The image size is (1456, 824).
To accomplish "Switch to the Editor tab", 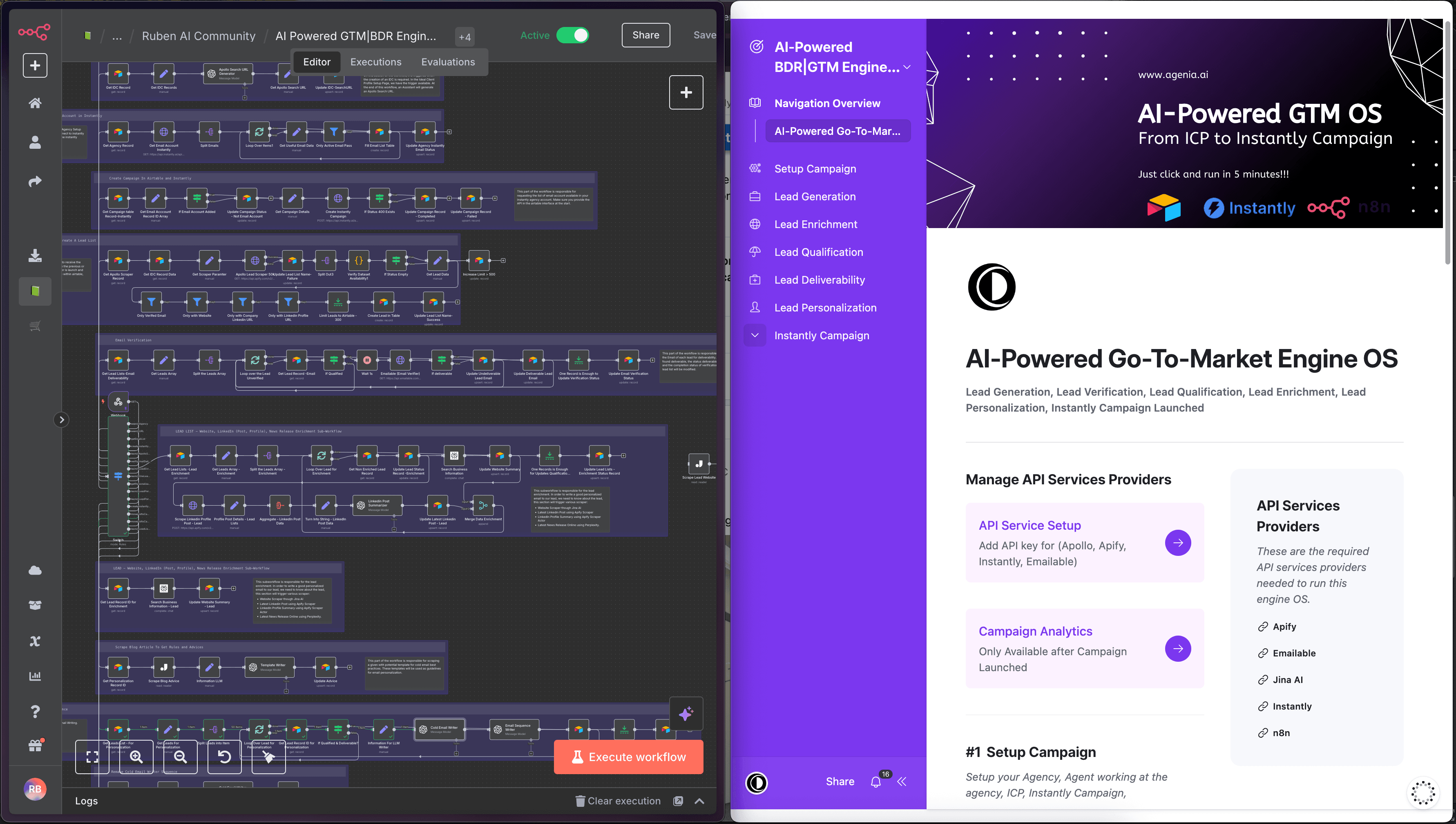I will click(317, 62).
